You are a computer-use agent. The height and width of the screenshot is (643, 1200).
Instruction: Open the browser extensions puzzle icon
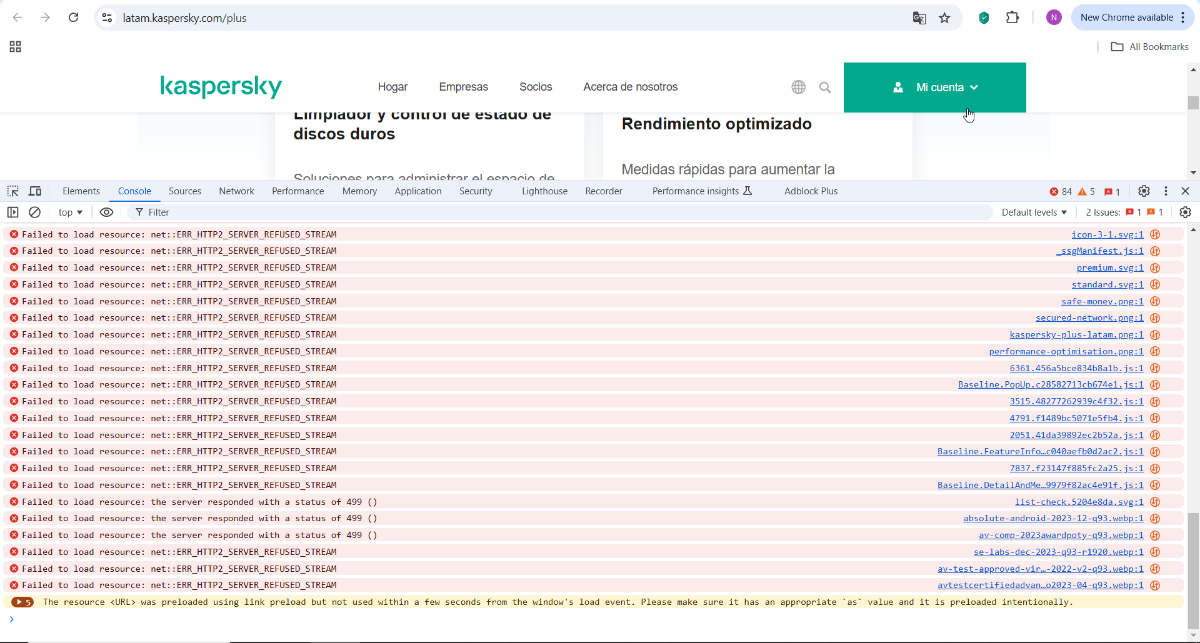pos(1012,18)
